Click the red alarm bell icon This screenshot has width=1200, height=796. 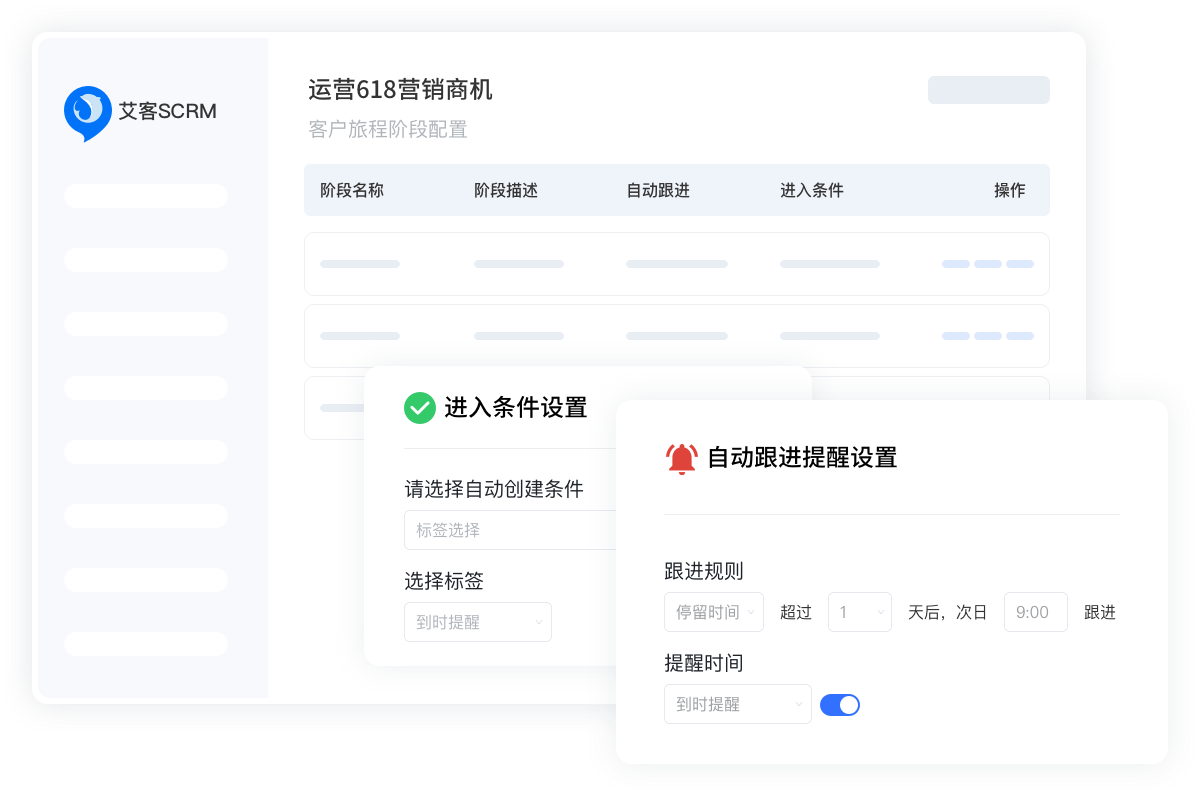(x=681, y=458)
